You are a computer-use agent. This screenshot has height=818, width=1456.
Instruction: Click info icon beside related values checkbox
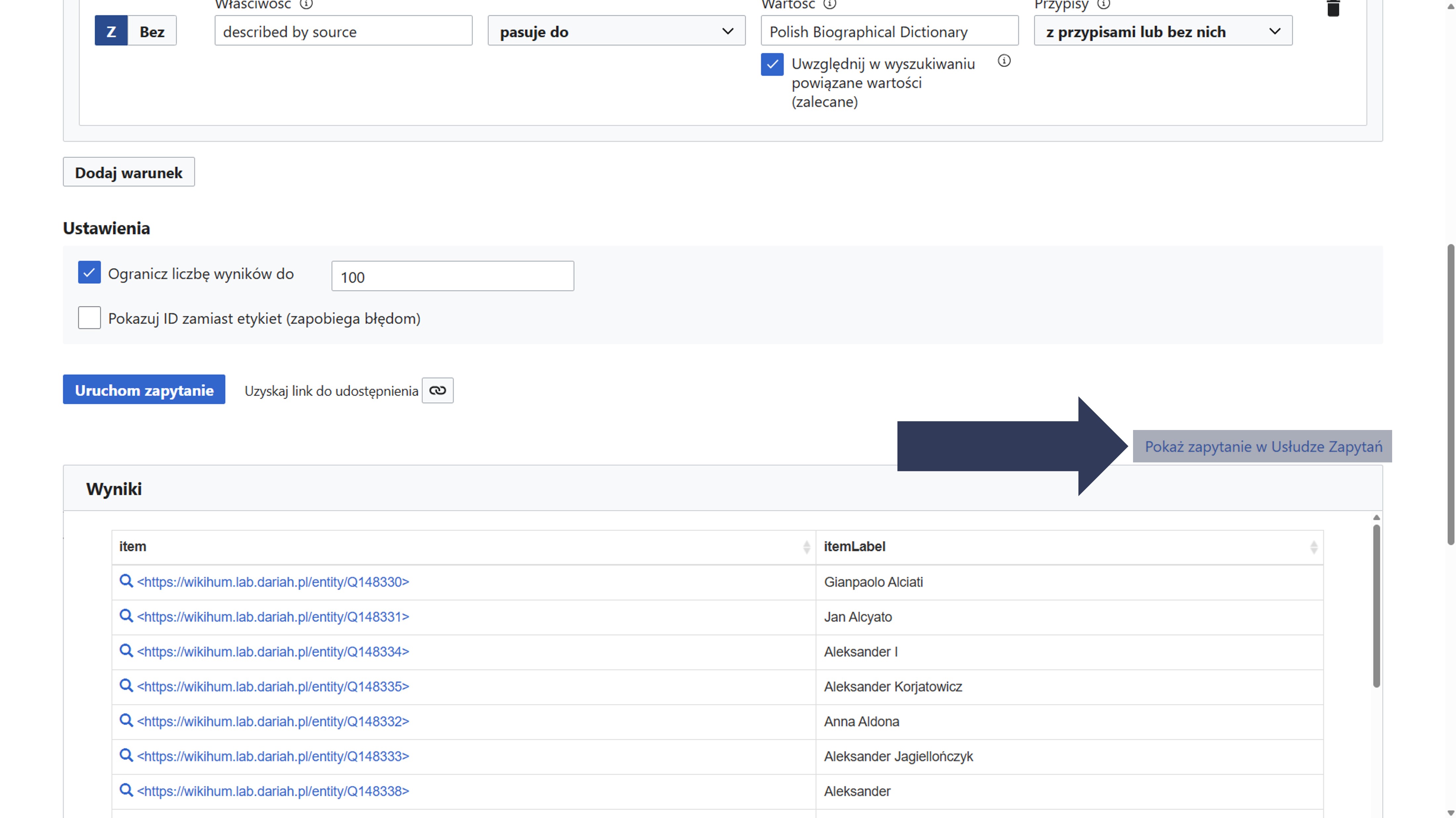(x=1004, y=61)
